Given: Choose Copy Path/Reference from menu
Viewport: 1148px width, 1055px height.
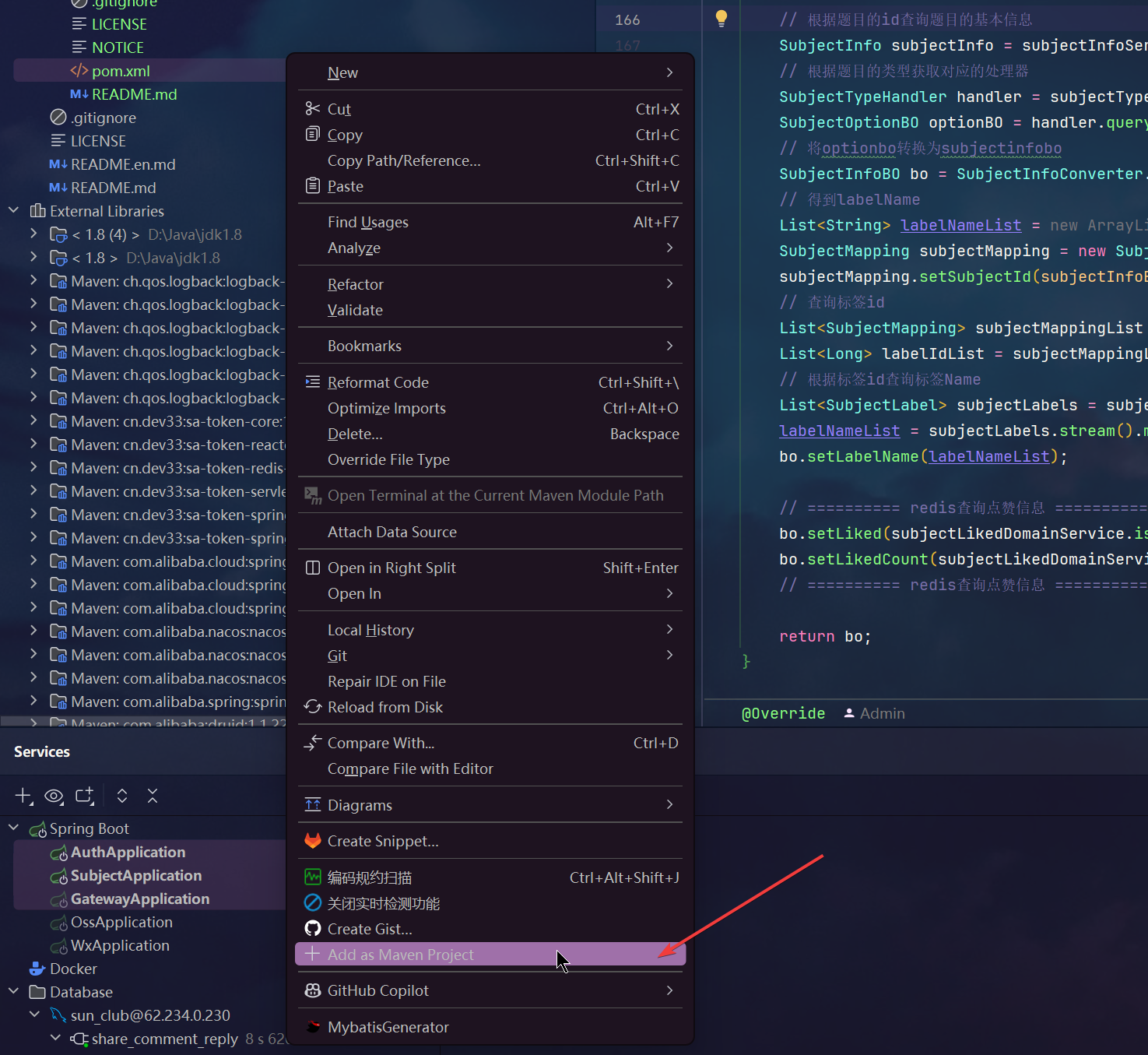Looking at the screenshot, I should tap(490, 160).
